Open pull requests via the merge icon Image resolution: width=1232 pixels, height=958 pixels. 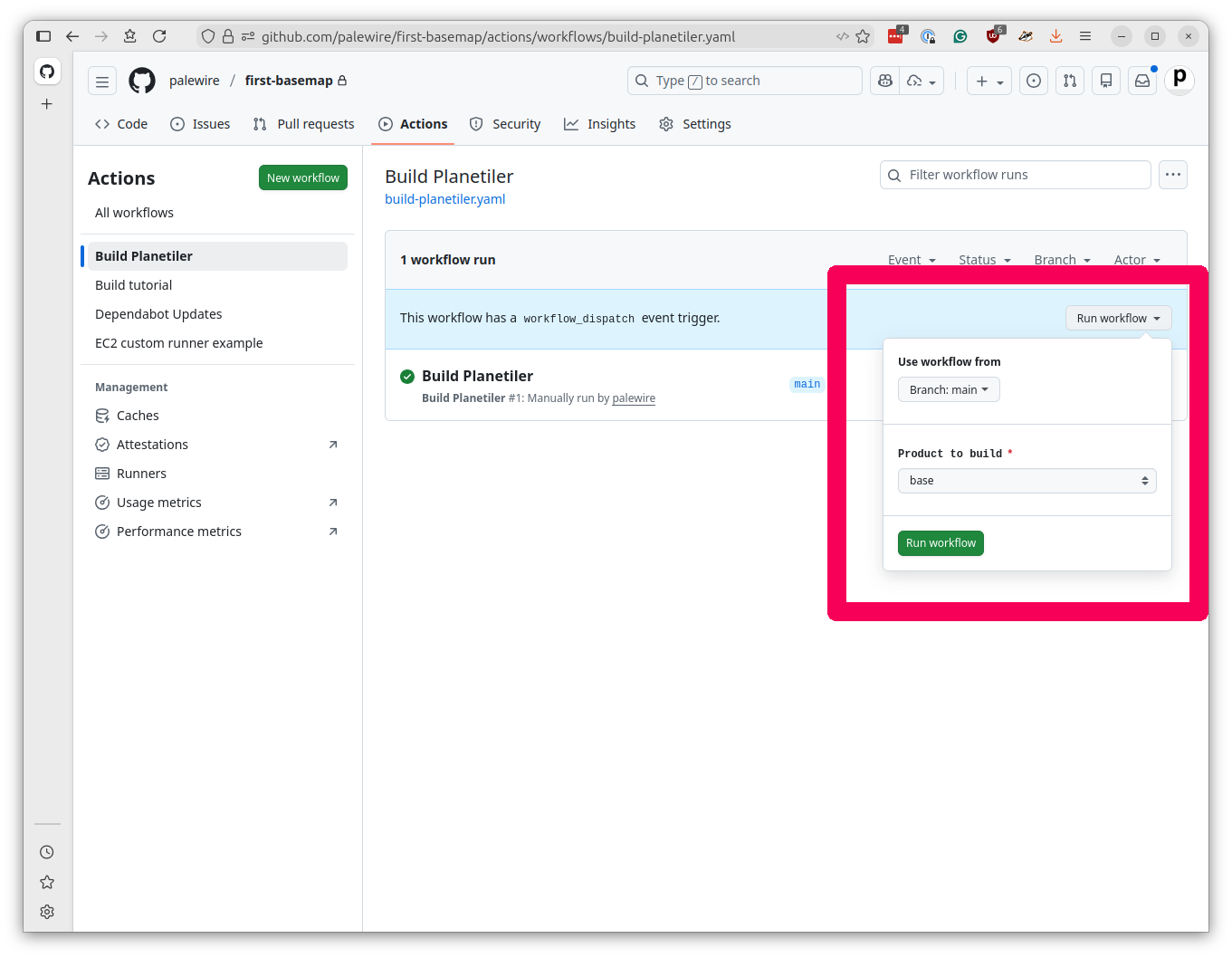[1069, 81]
